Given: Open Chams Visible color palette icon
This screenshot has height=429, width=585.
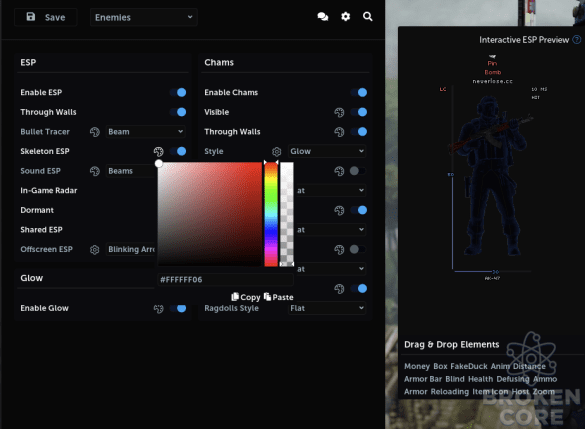Looking at the screenshot, I should (339, 112).
